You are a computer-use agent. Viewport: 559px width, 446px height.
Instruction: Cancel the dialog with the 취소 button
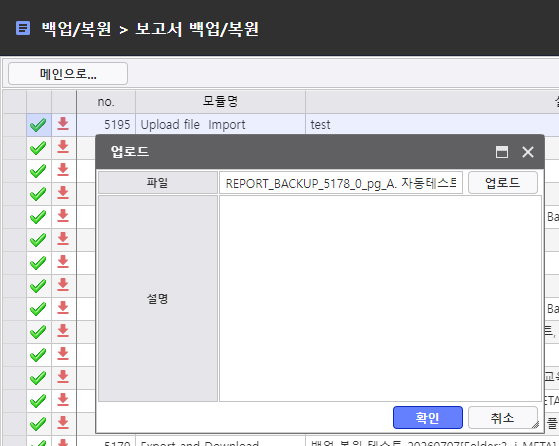(x=503, y=417)
